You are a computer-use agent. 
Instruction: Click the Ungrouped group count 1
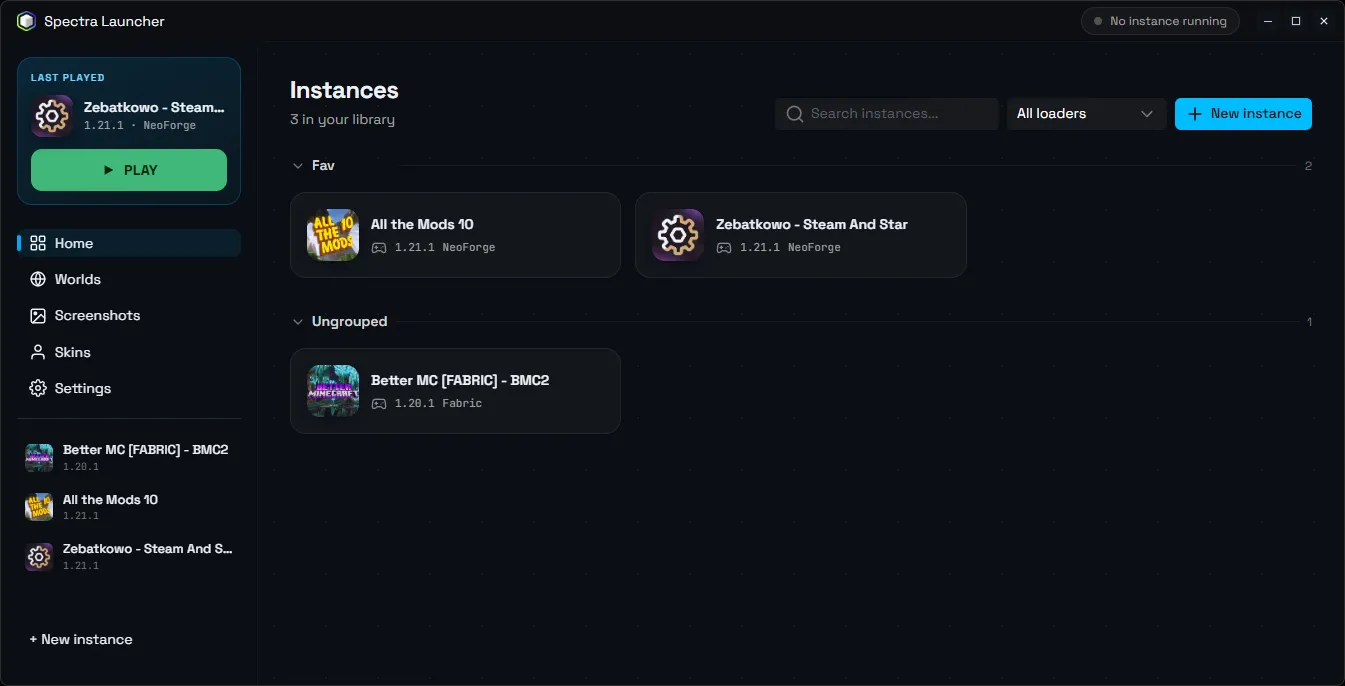pyautogui.click(x=1309, y=322)
